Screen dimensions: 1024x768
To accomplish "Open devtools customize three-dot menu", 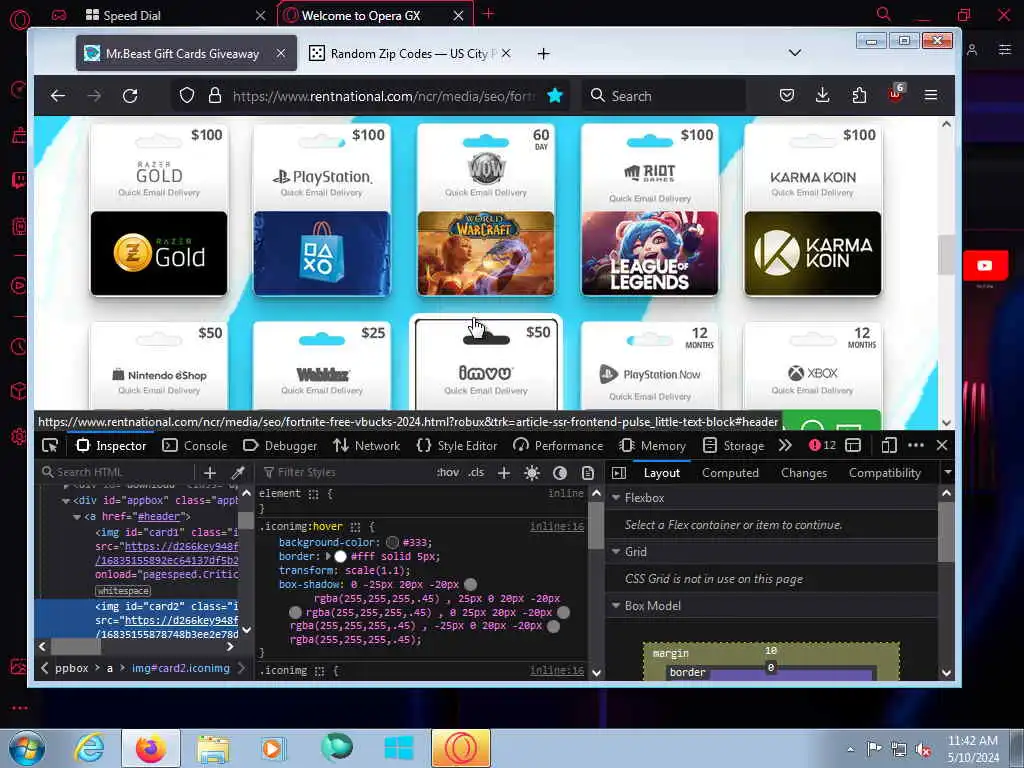I will [916, 445].
